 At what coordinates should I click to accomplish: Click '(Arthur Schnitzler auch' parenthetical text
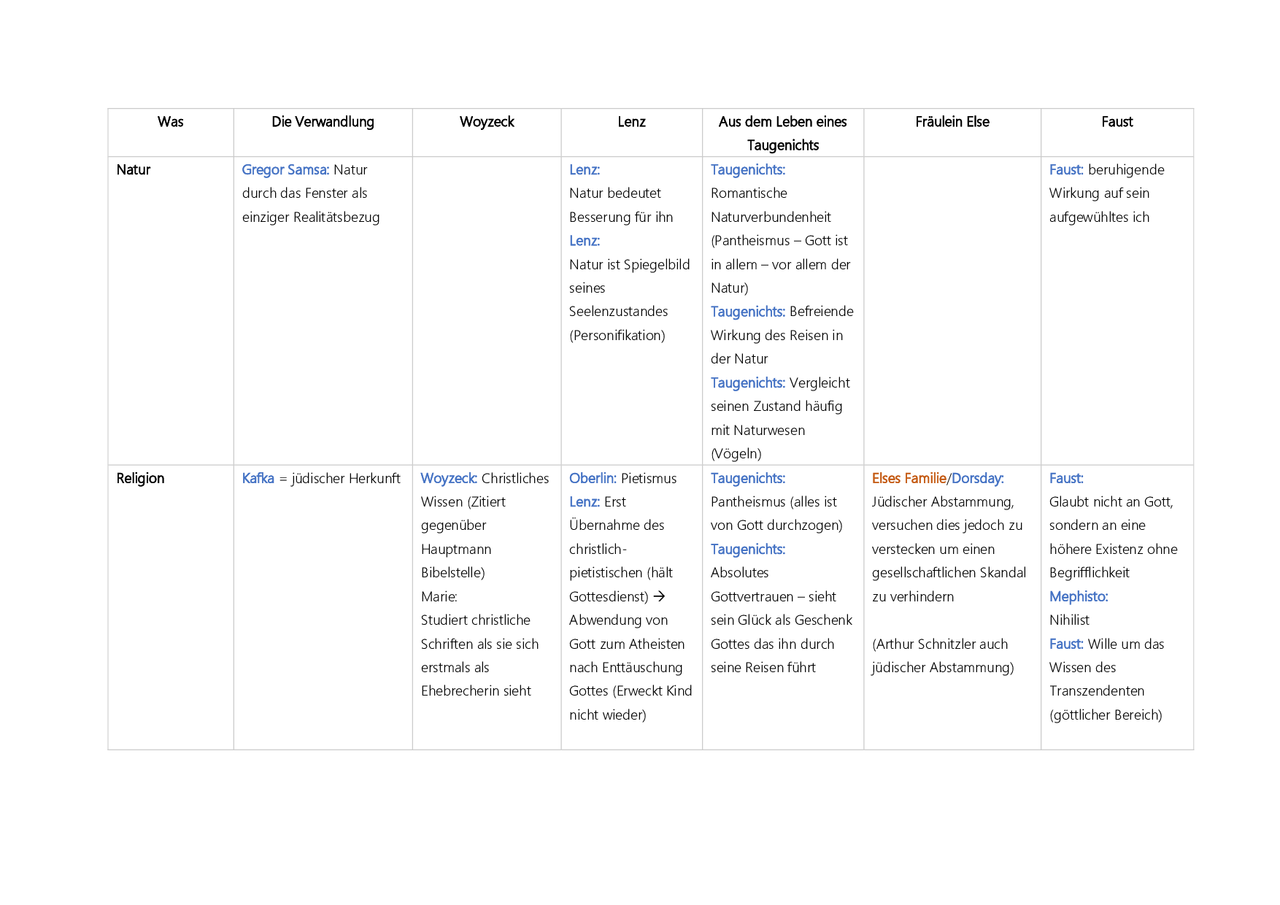click(x=940, y=644)
